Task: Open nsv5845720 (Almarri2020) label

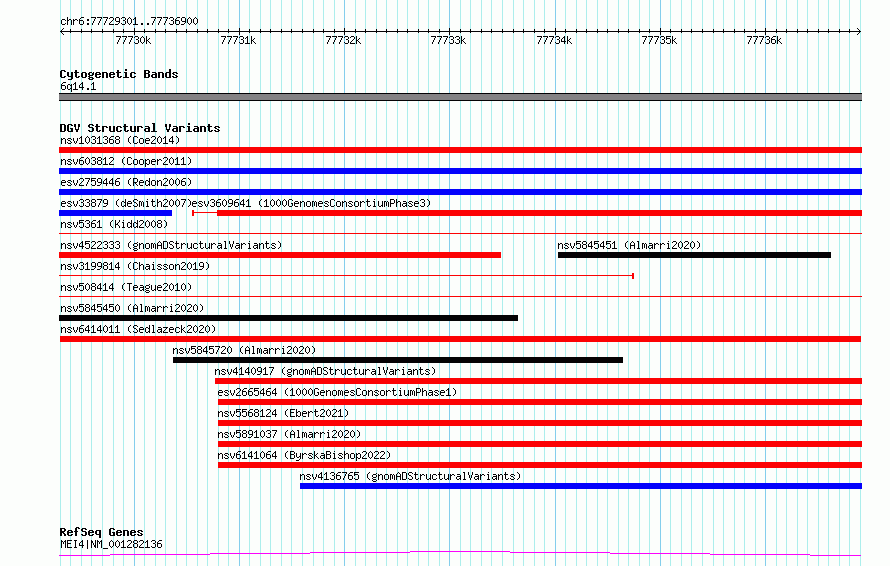Action: 244,350
